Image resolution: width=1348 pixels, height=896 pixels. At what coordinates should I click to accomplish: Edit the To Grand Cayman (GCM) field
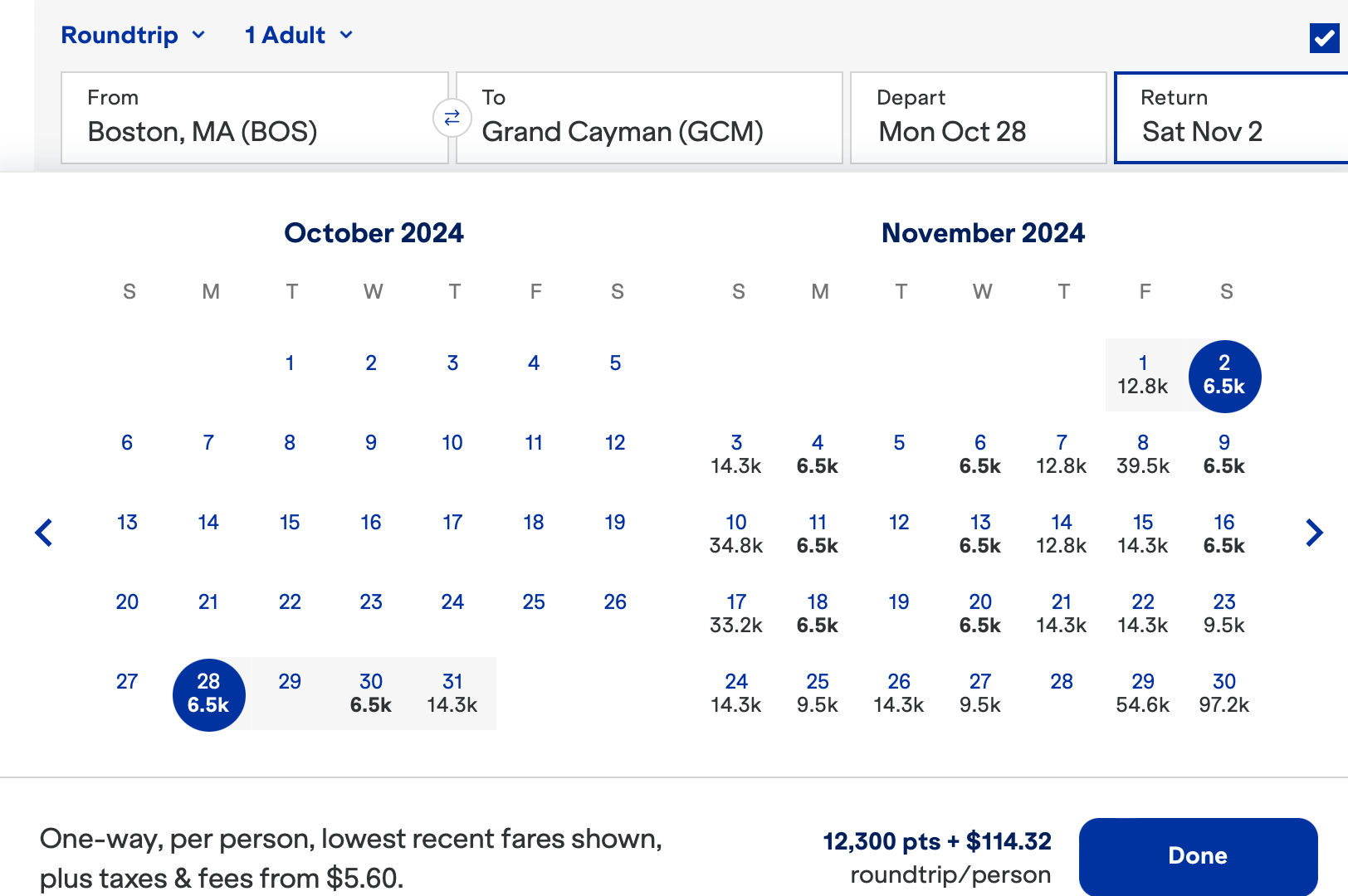click(648, 118)
